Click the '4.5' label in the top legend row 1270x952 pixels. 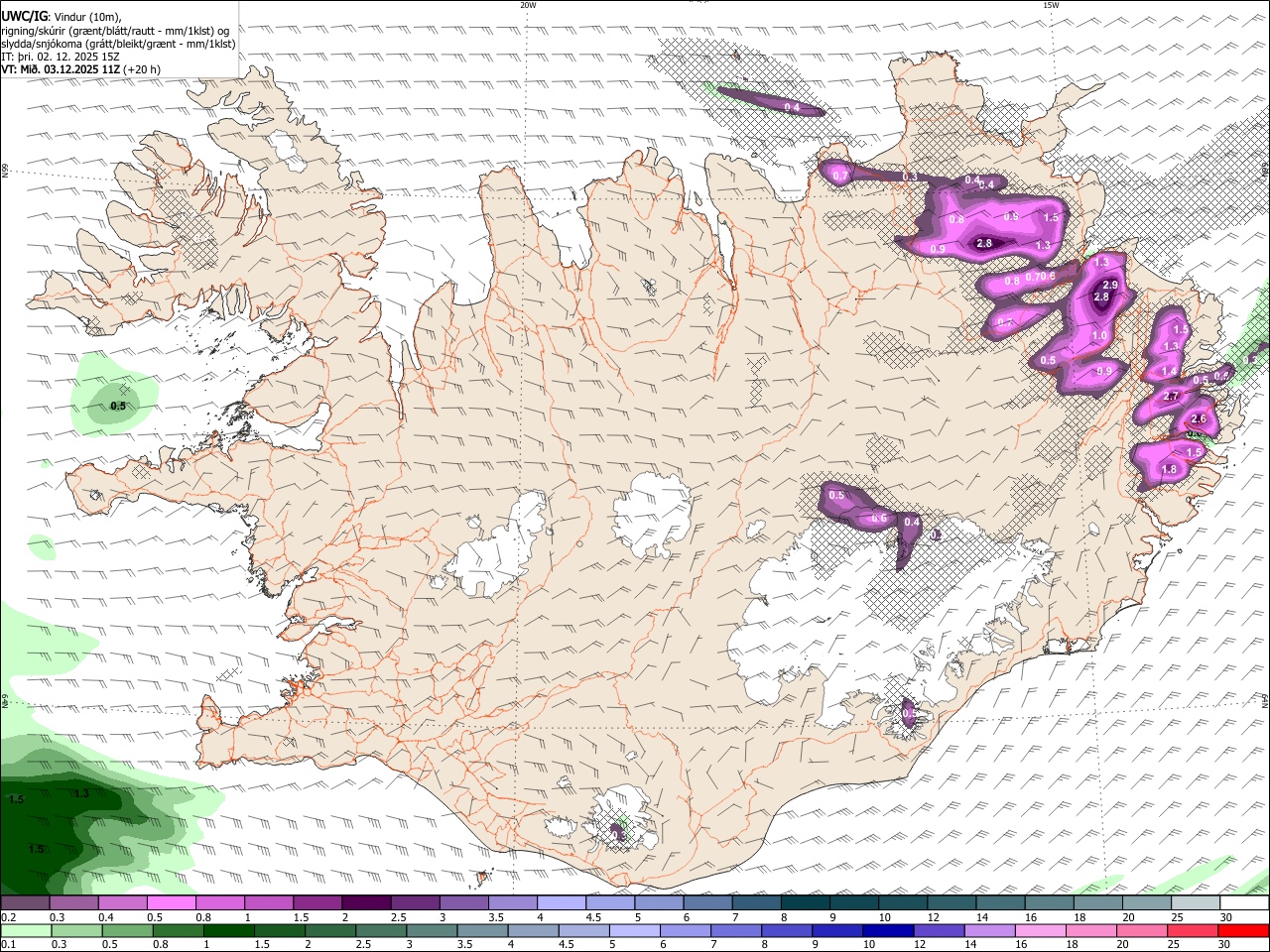click(592, 917)
